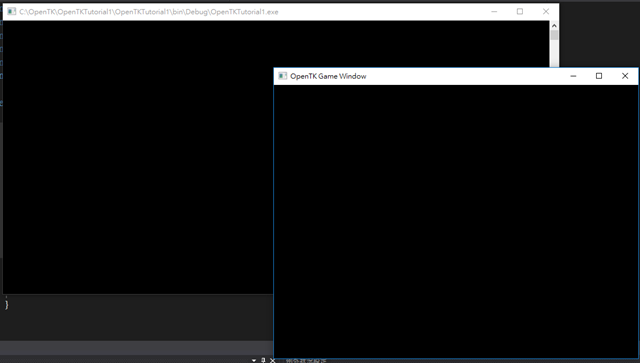Close the OpenTK Game Window
Image resolution: width=640 pixels, height=363 pixels.
pyautogui.click(x=625, y=76)
